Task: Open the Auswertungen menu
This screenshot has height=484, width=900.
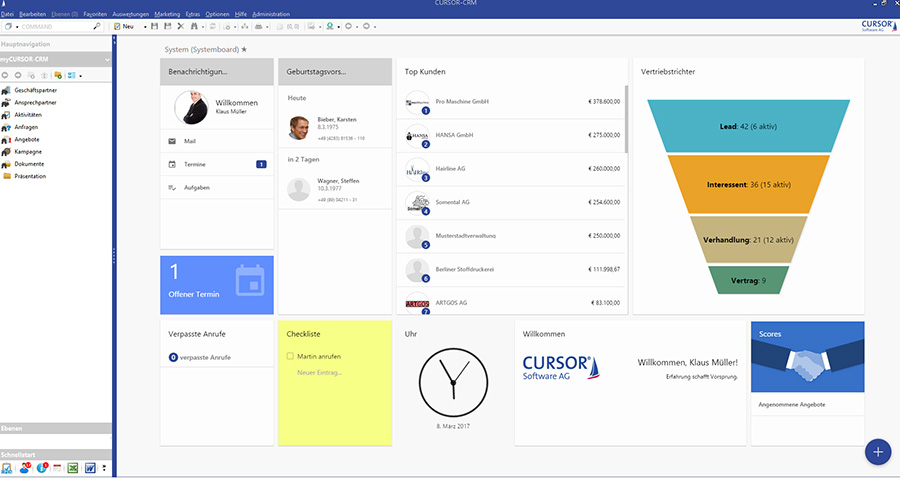Action: [x=129, y=15]
